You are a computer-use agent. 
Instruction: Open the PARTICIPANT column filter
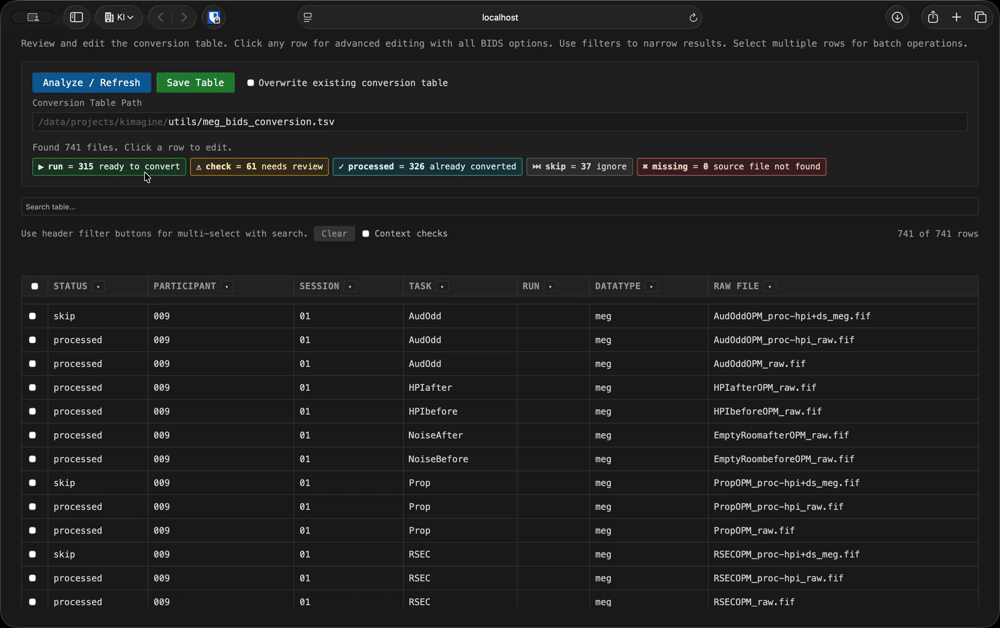tap(227, 286)
